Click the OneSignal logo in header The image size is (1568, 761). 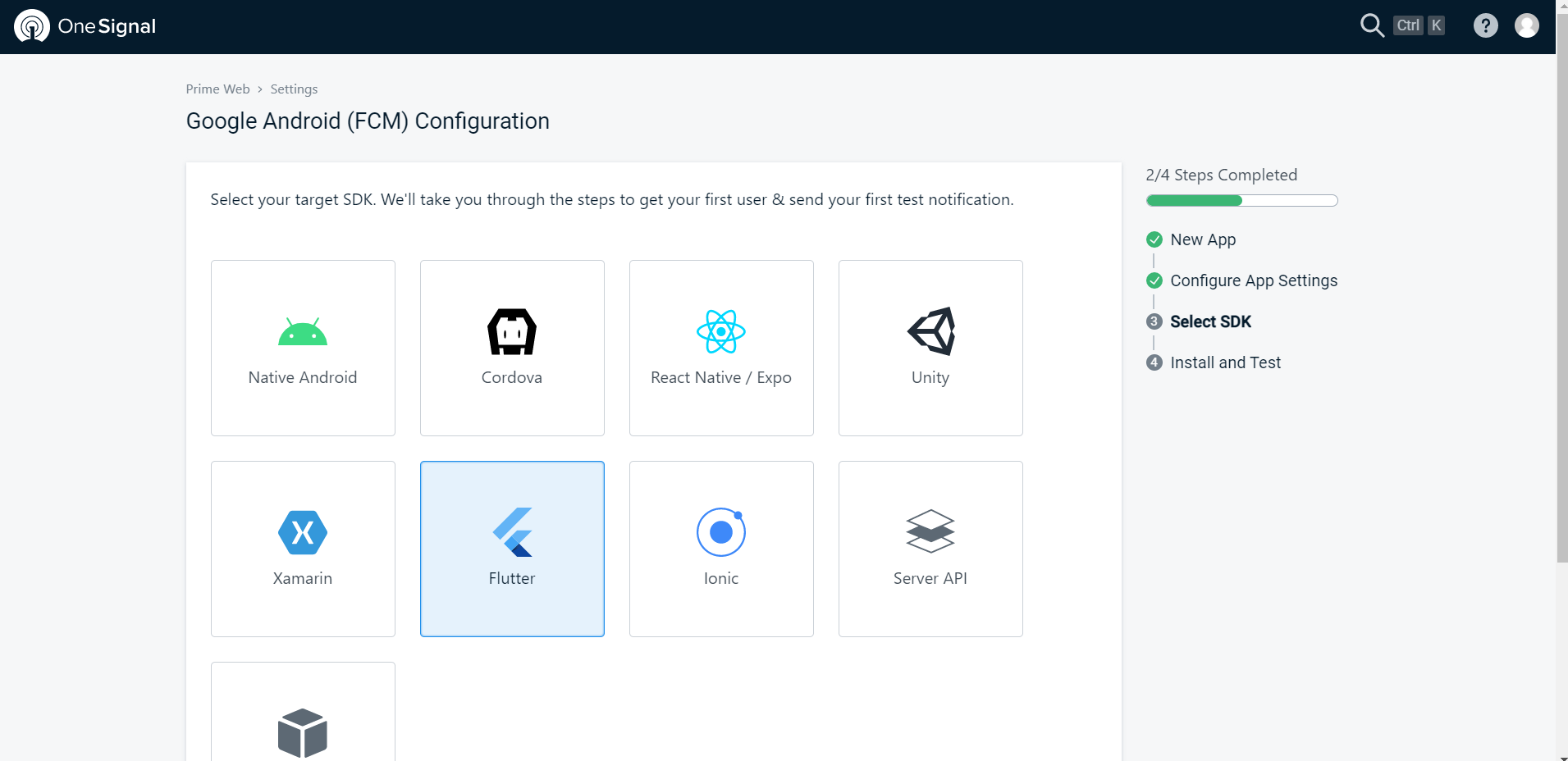tap(85, 26)
